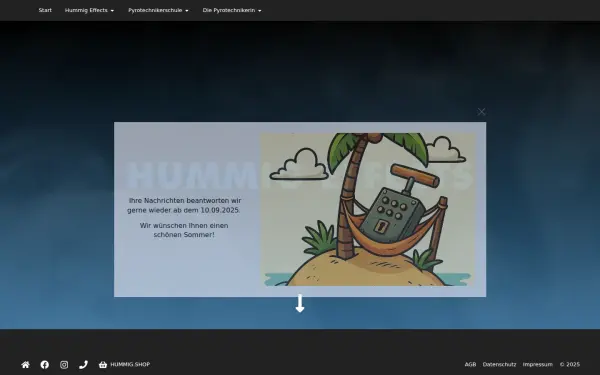Open the Instagram profile icon
This screenshot has height=375, width=600.
tap(64, 365)
